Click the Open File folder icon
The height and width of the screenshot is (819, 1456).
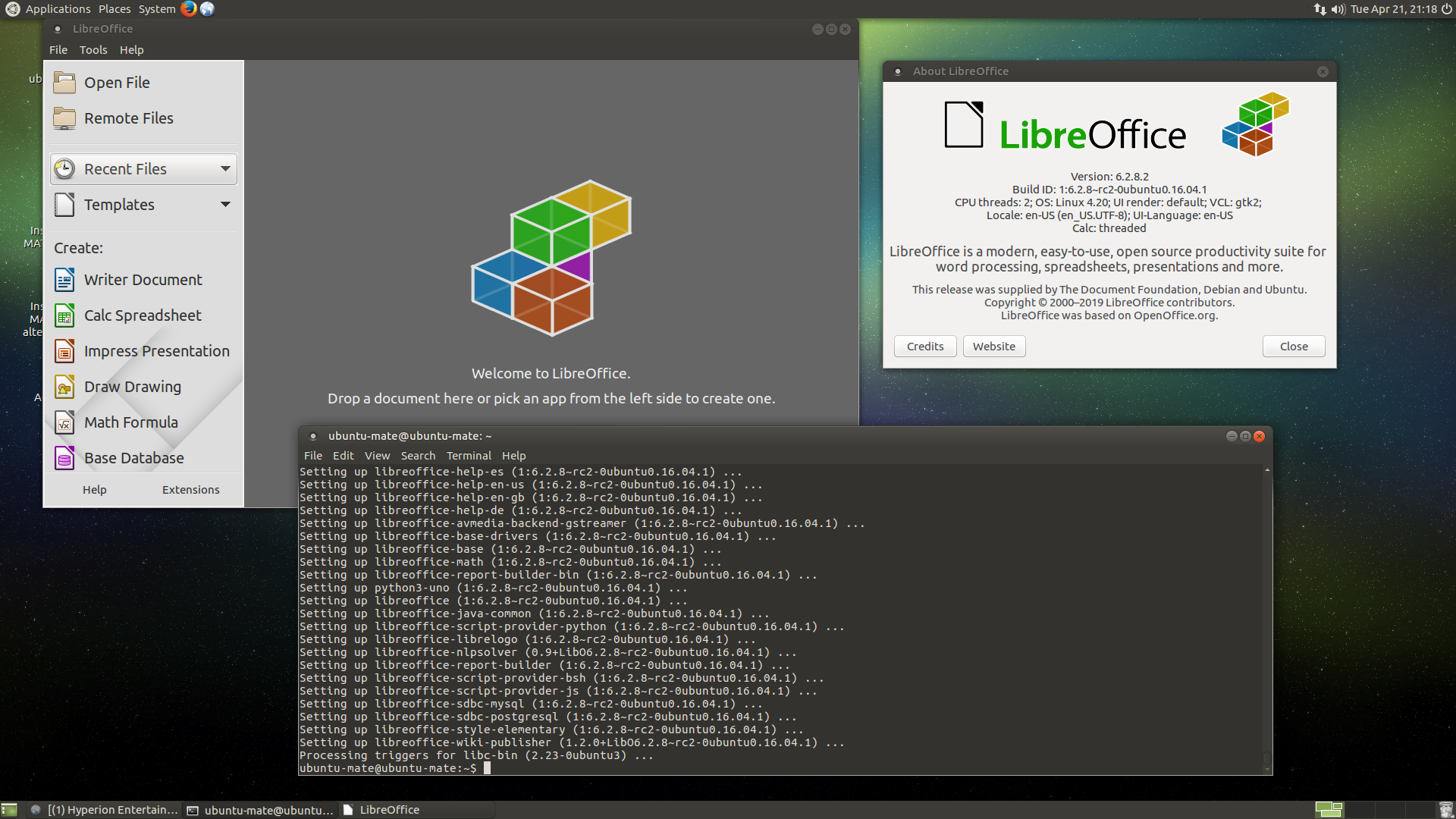click(64, 83)
